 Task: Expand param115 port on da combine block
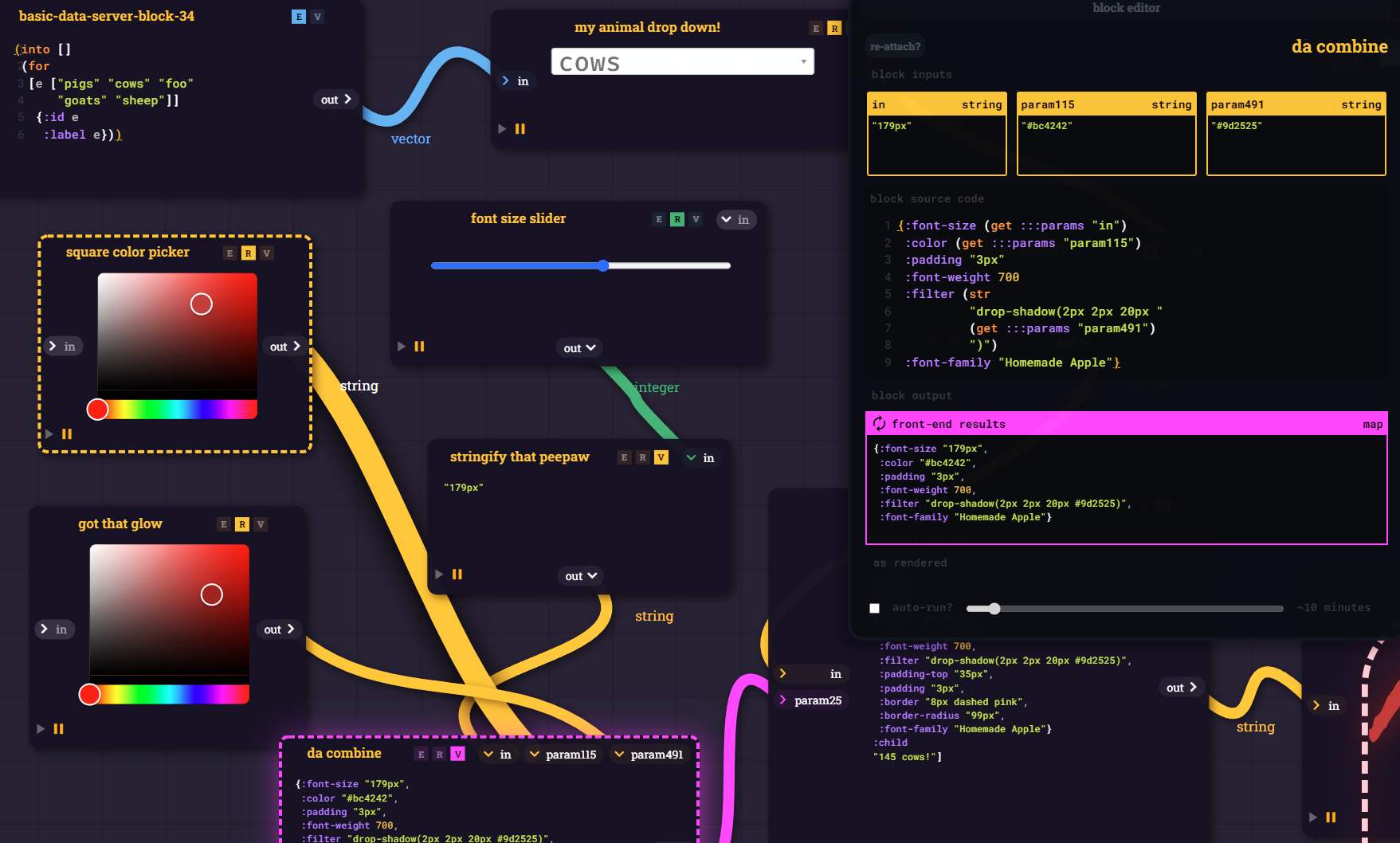pyautogui.click(x=563, y=755)
